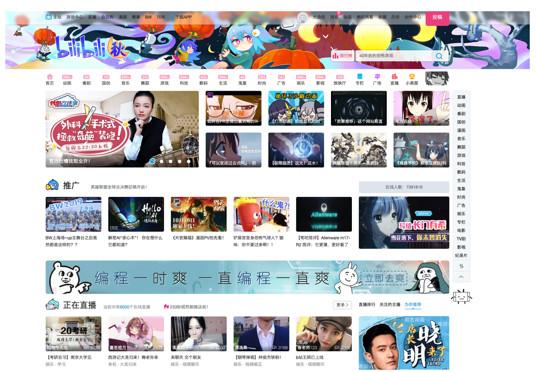Open the ink-painting style video thumbnail
Image resolution: width=536 pixels, height=372 pixels.
point(359,150)
